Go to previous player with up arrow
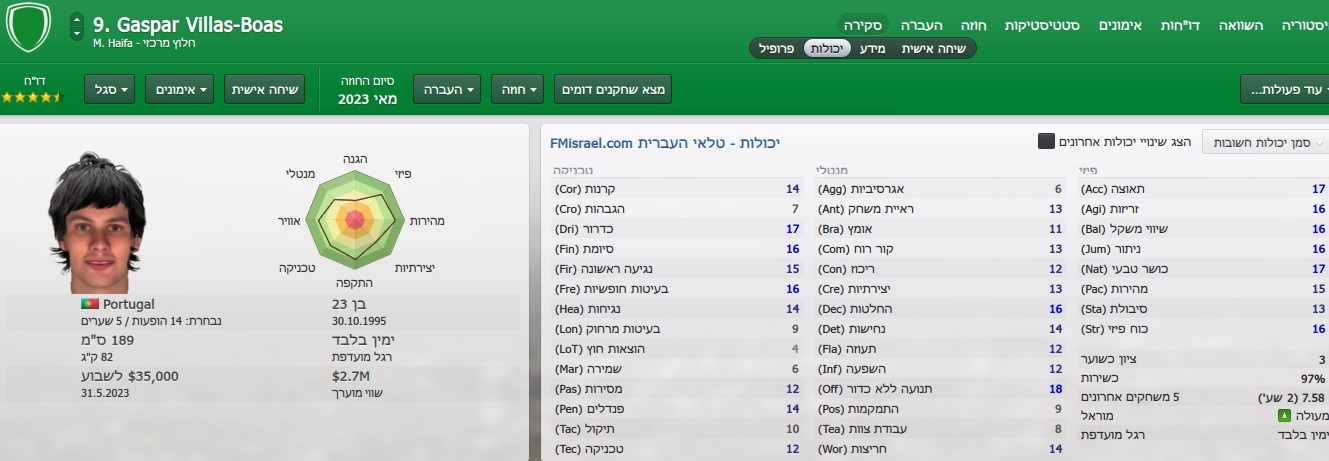1329x461 pixels. pos(77,20)
